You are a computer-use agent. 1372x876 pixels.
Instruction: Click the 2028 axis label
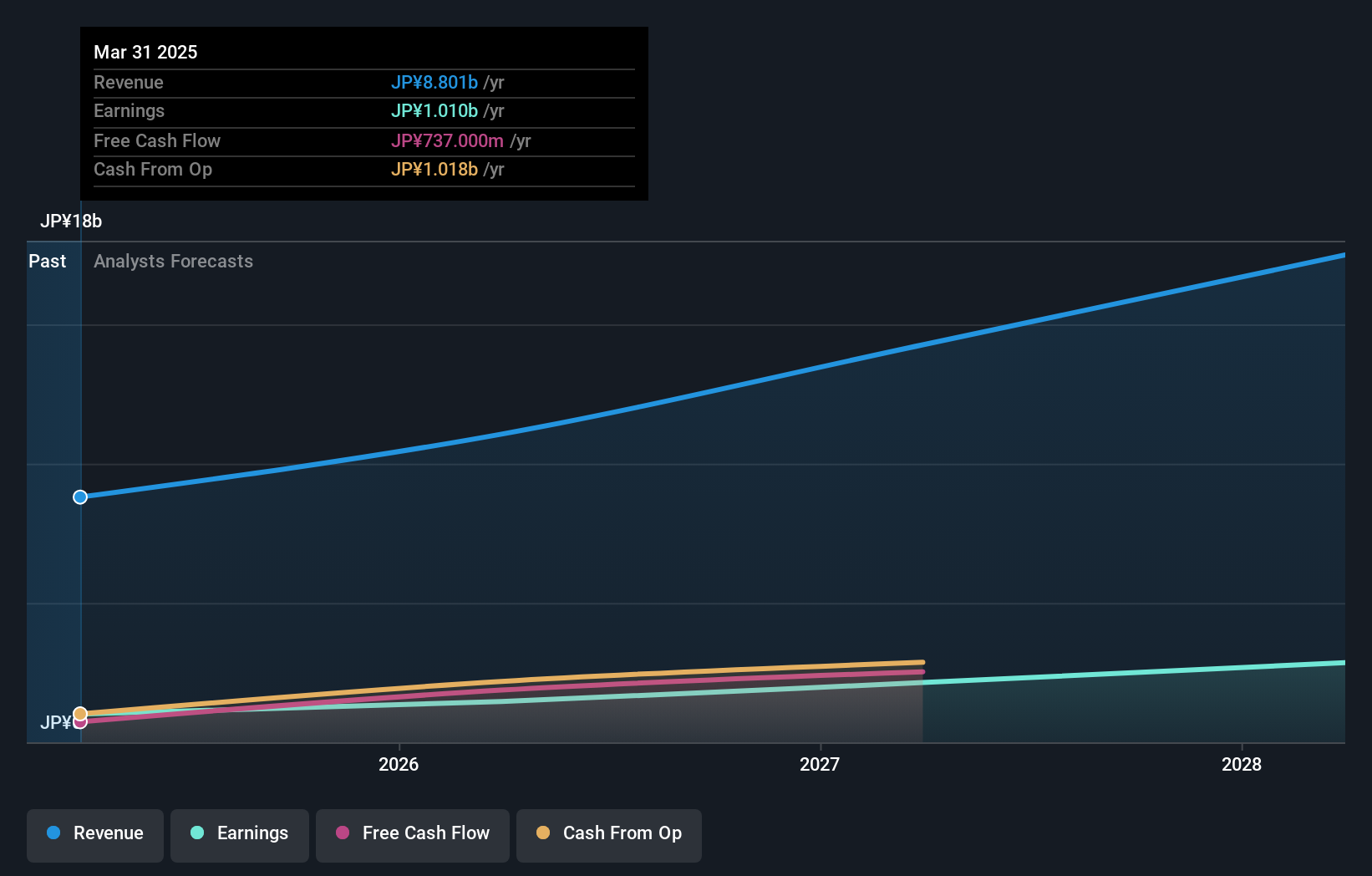1242,764
